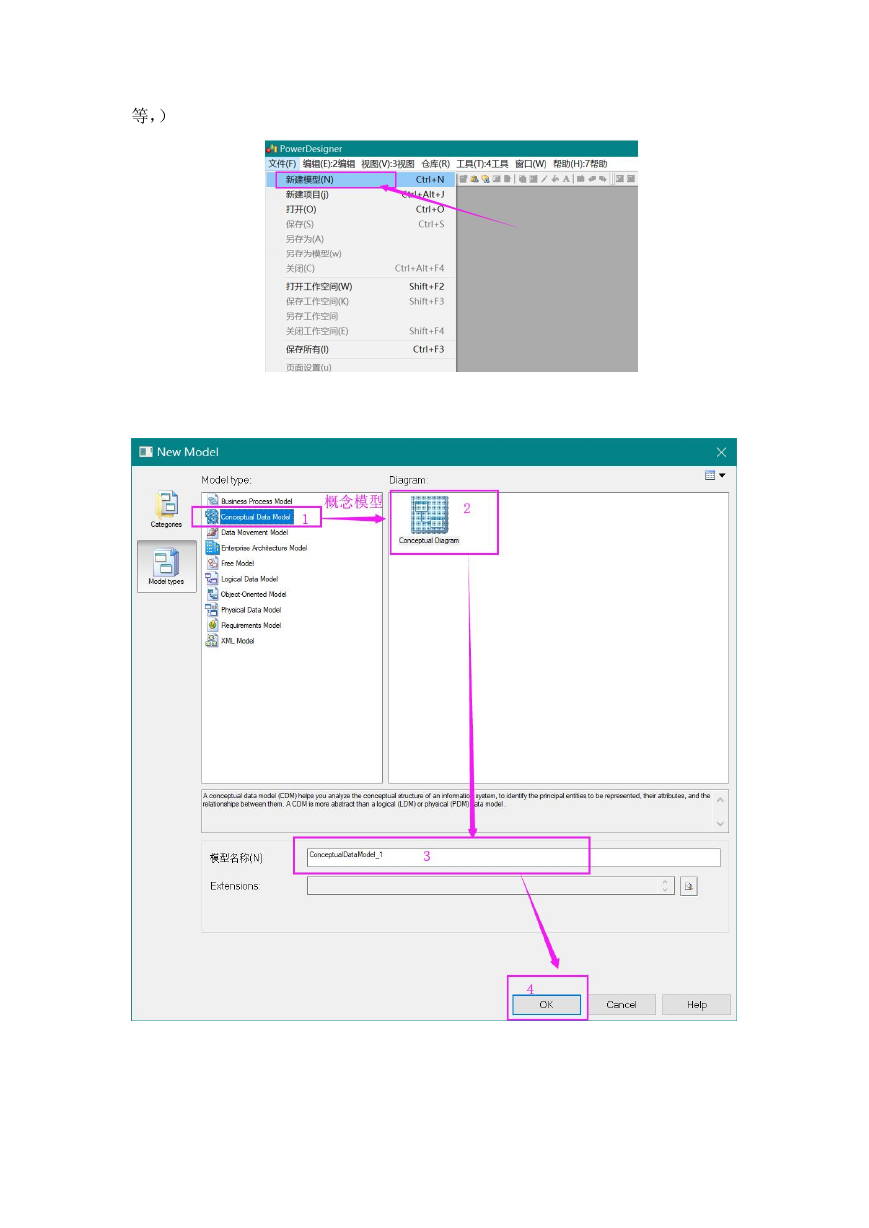
Task: Open the 文件(F) menu in PowerDesigner
Action: click(282, 164)
